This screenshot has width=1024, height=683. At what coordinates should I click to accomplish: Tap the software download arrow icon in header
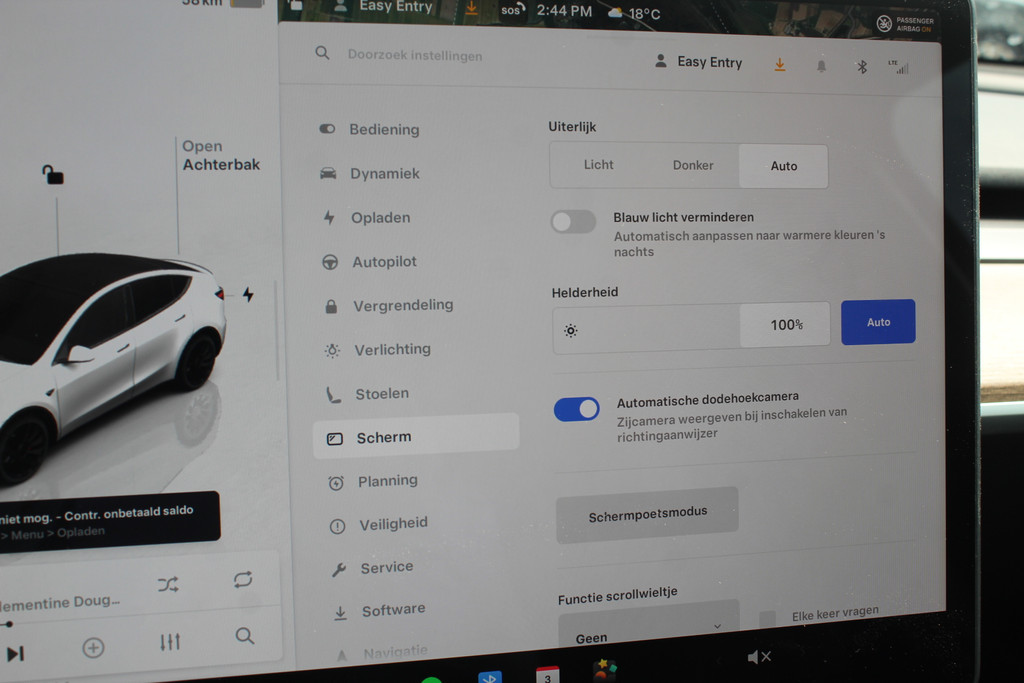click(x=780, y=65)
